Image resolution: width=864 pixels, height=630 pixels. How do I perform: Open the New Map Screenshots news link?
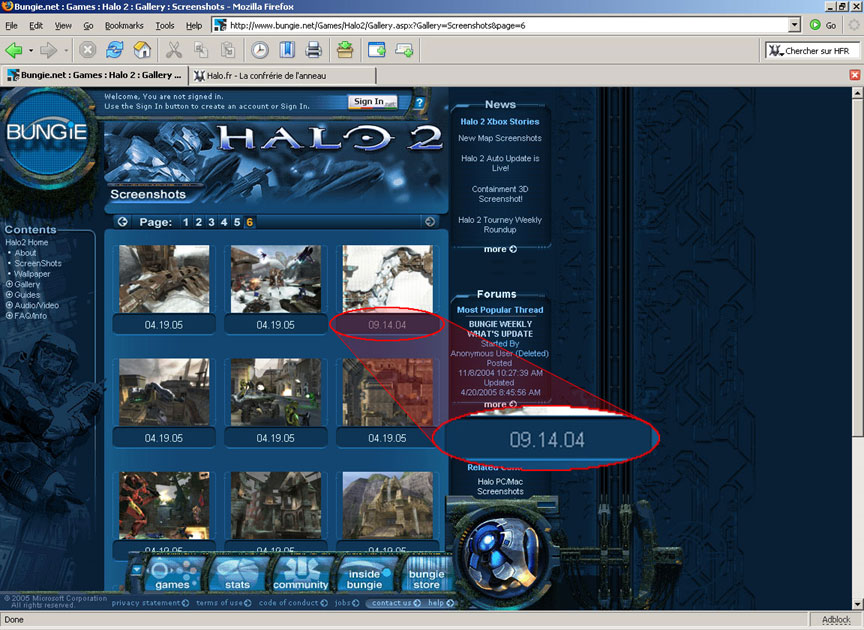coord(500,138)
